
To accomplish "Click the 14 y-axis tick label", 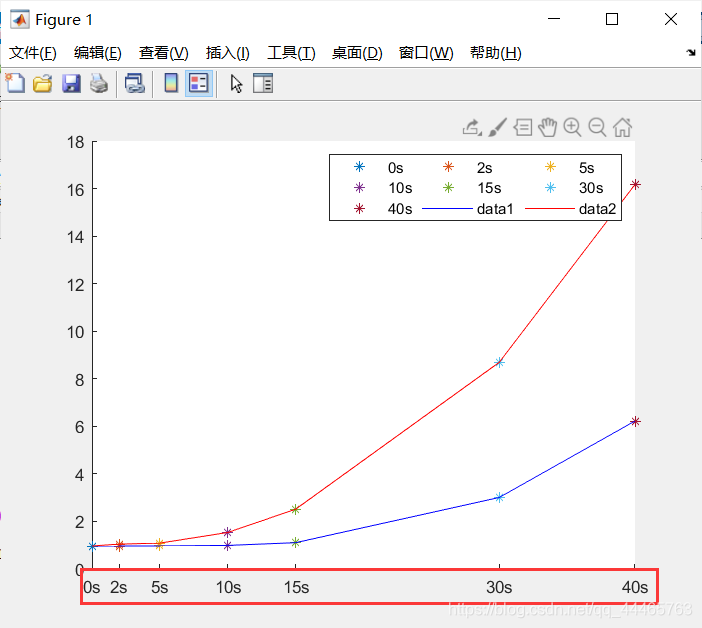I will coord(76,237).
